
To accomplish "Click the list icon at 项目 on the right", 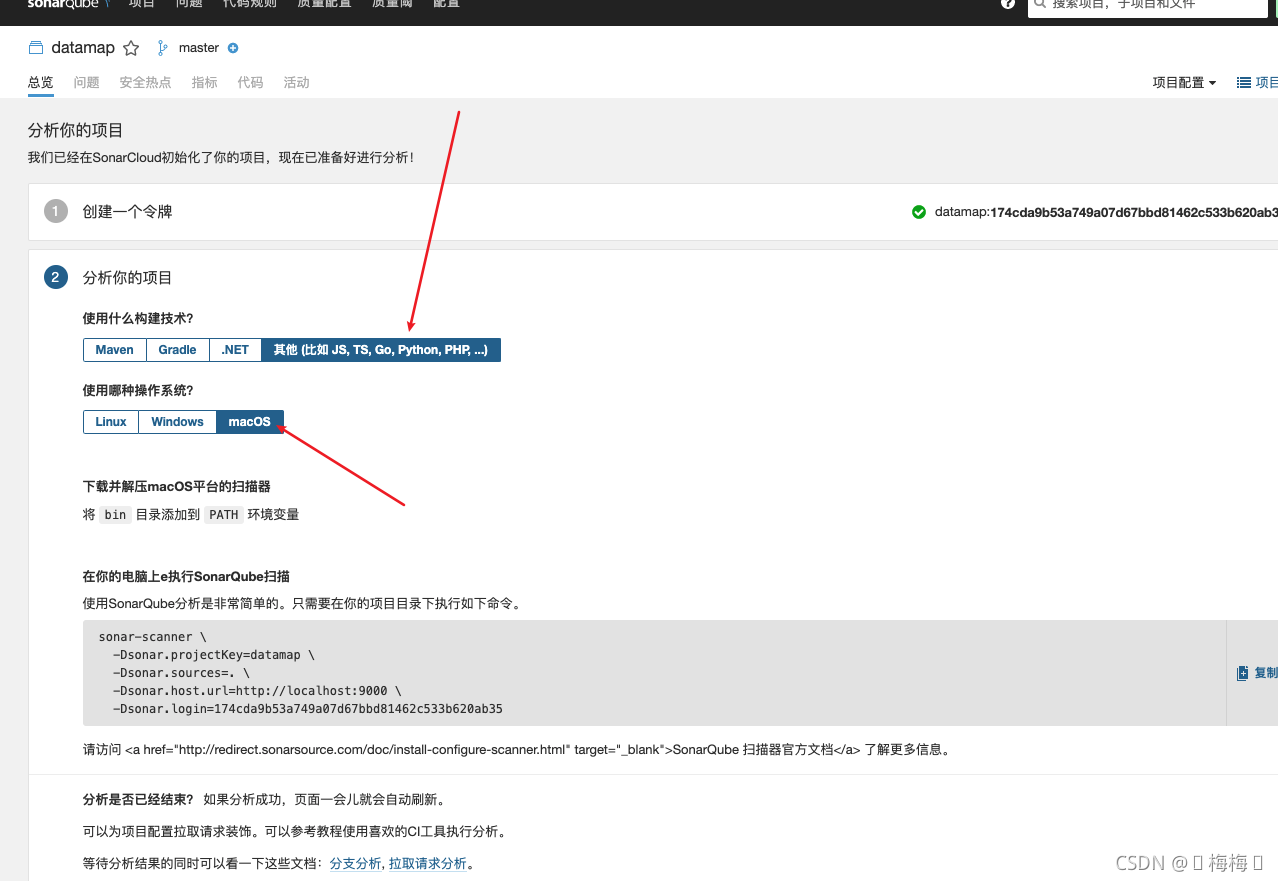I will point(1244,83).
